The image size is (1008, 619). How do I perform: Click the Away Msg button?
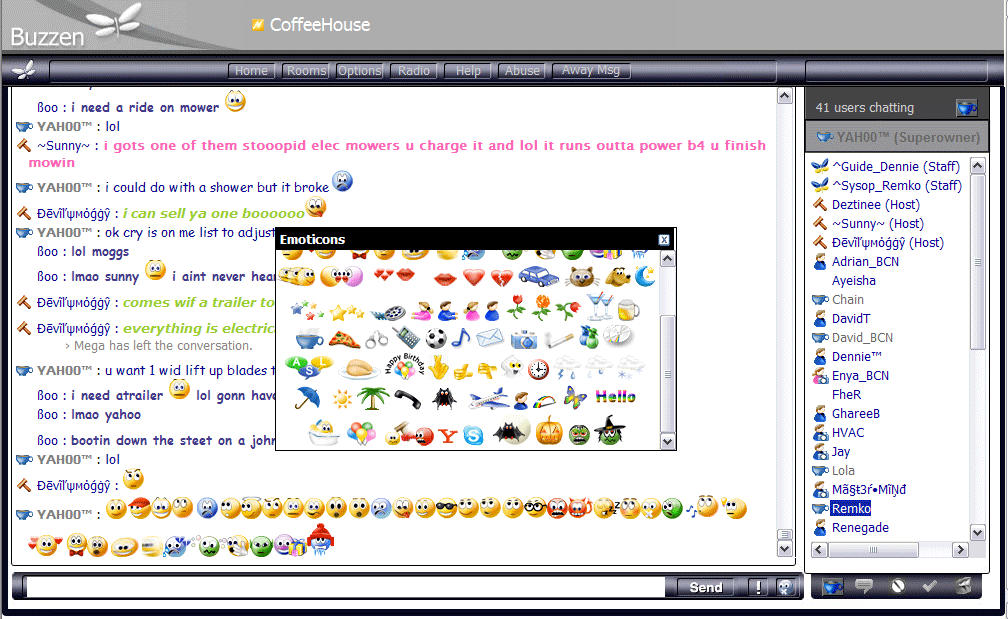tap(591, 70)
